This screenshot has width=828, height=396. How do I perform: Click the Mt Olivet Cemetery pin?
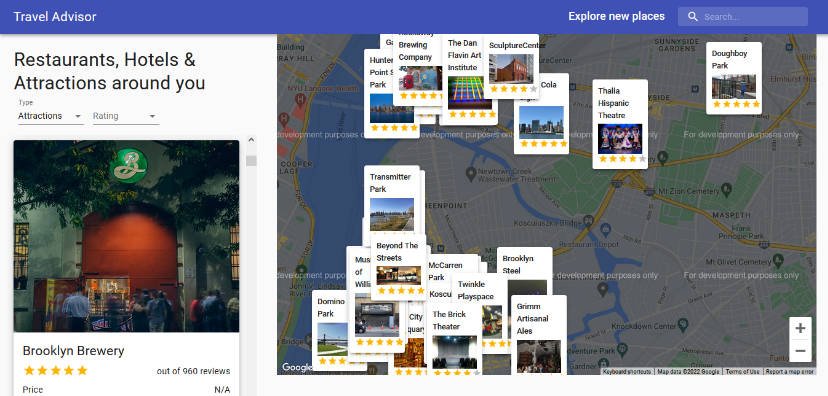point(778,260)
